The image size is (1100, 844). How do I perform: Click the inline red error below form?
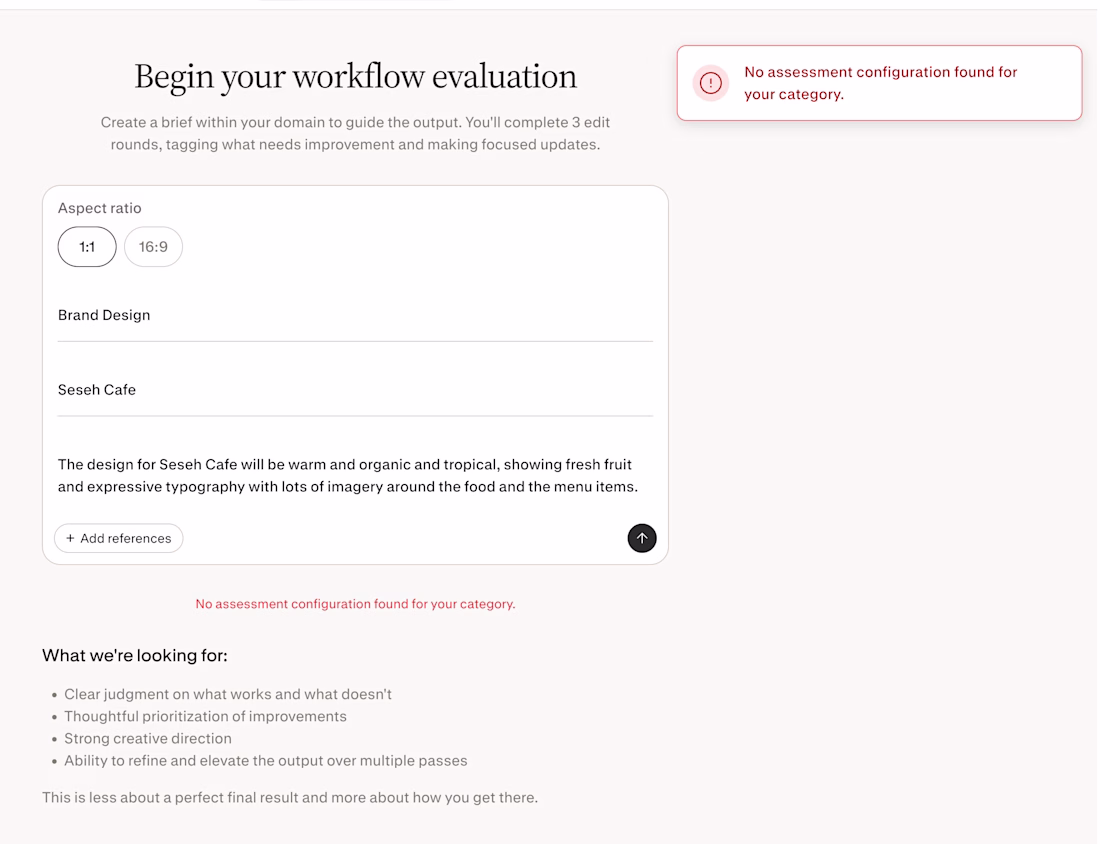[355, 604]
